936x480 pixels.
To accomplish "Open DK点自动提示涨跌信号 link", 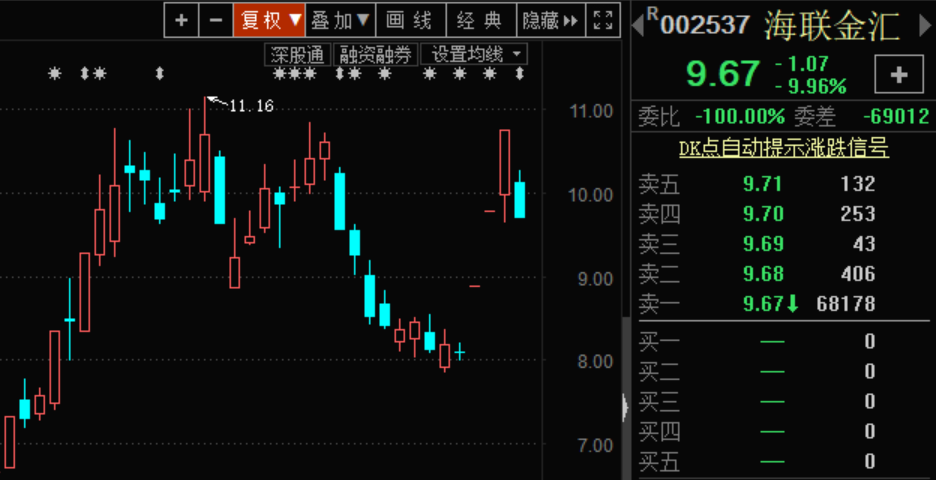I will click(784, 147).
